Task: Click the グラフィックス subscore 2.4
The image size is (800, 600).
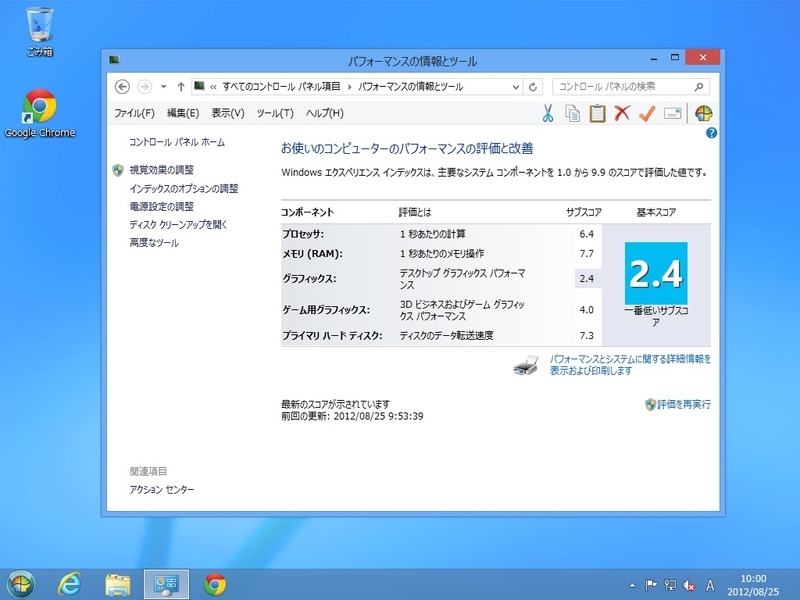Action: click(x=587, y=279)
